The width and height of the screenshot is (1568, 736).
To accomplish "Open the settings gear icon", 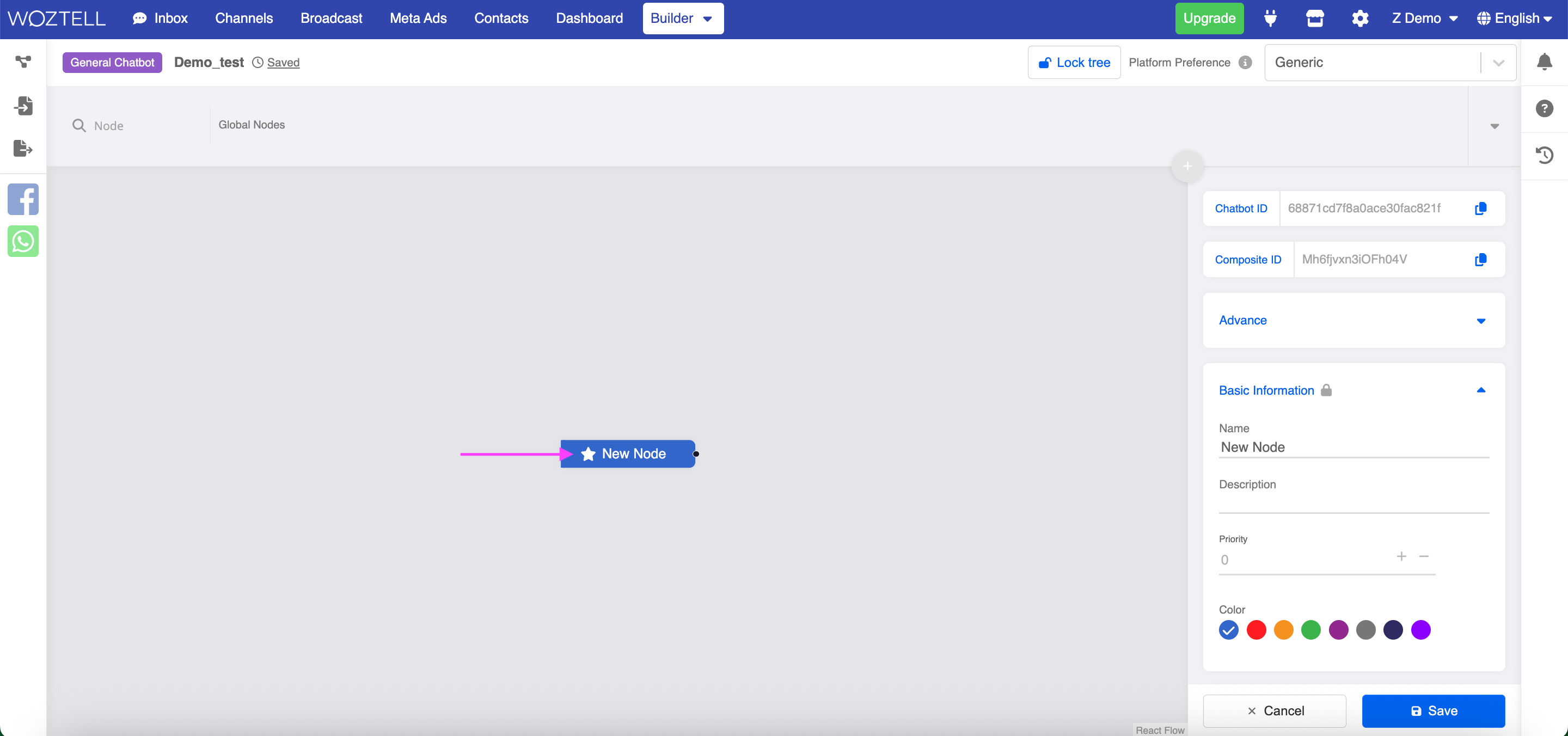I will (x=1360, y=19).
